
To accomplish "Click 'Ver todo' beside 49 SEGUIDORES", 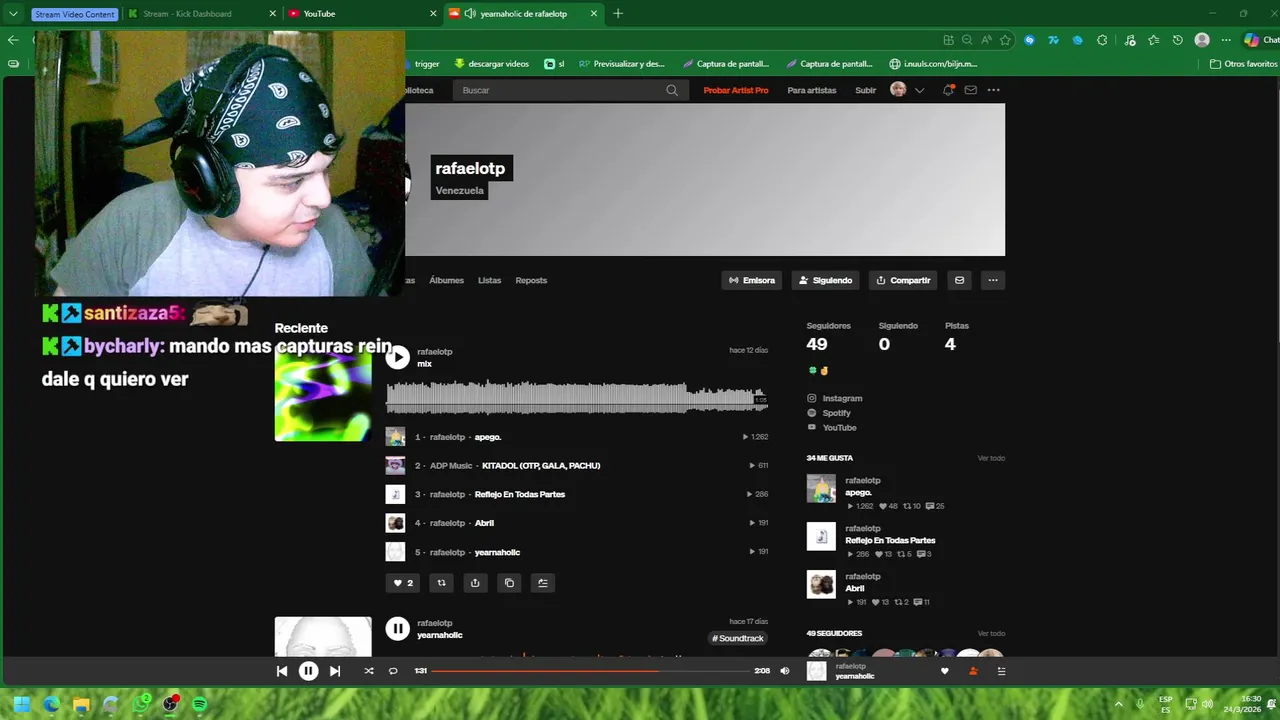I will click(991, 633).
